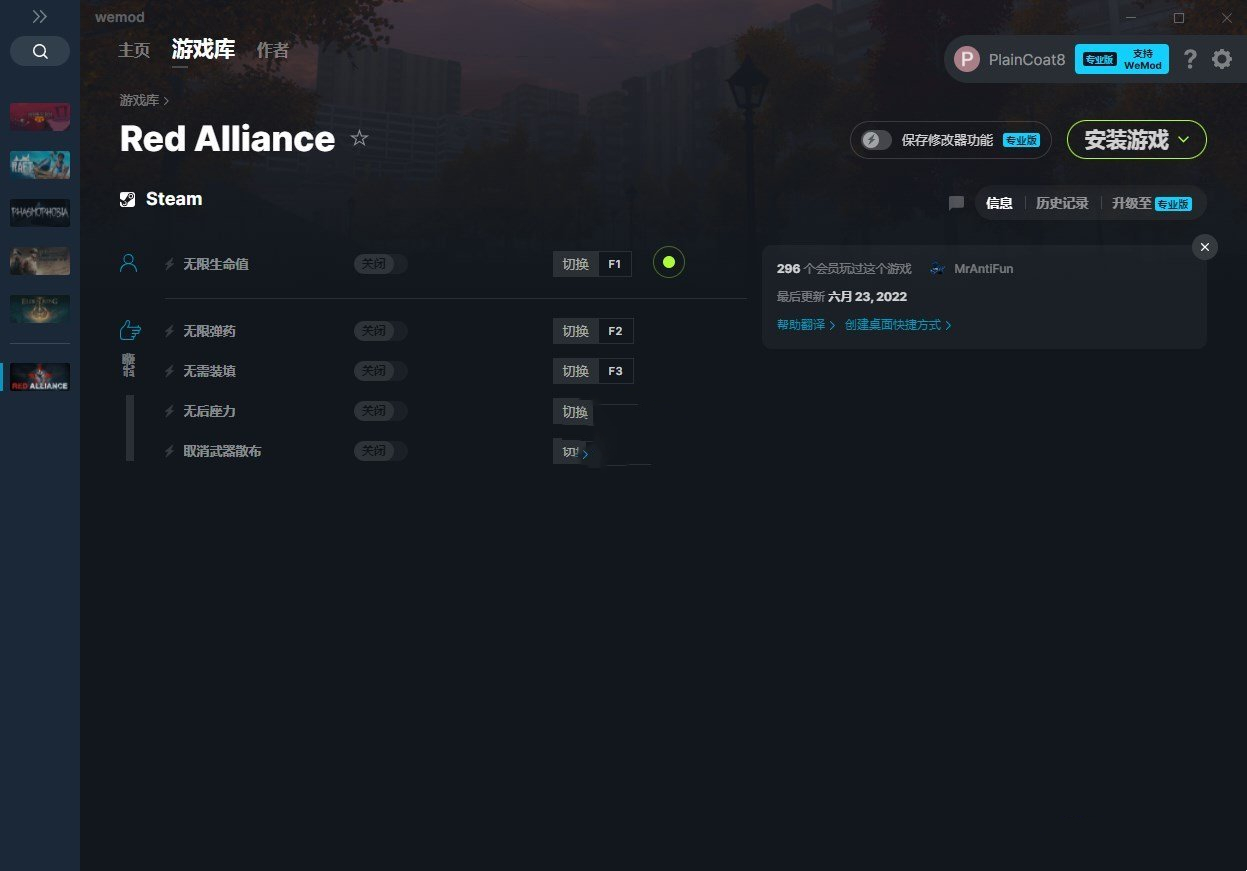The width and height of the screenshot is (1247, 871).
Task: Click the 专业版 badge beside 保存修改器功能
Action: coord(1022,141)
